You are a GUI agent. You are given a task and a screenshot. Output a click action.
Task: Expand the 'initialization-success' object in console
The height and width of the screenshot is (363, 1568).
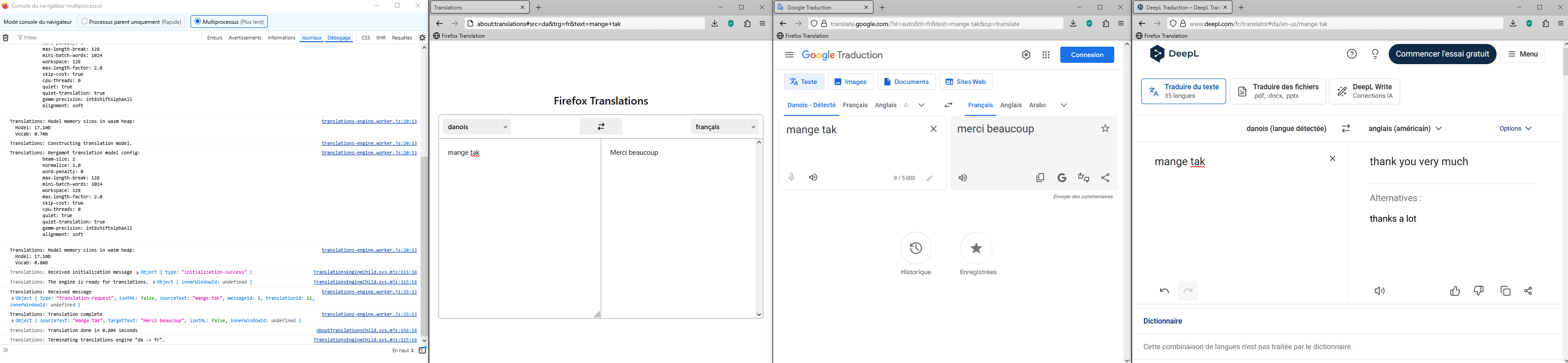click(x=137, y=272)
